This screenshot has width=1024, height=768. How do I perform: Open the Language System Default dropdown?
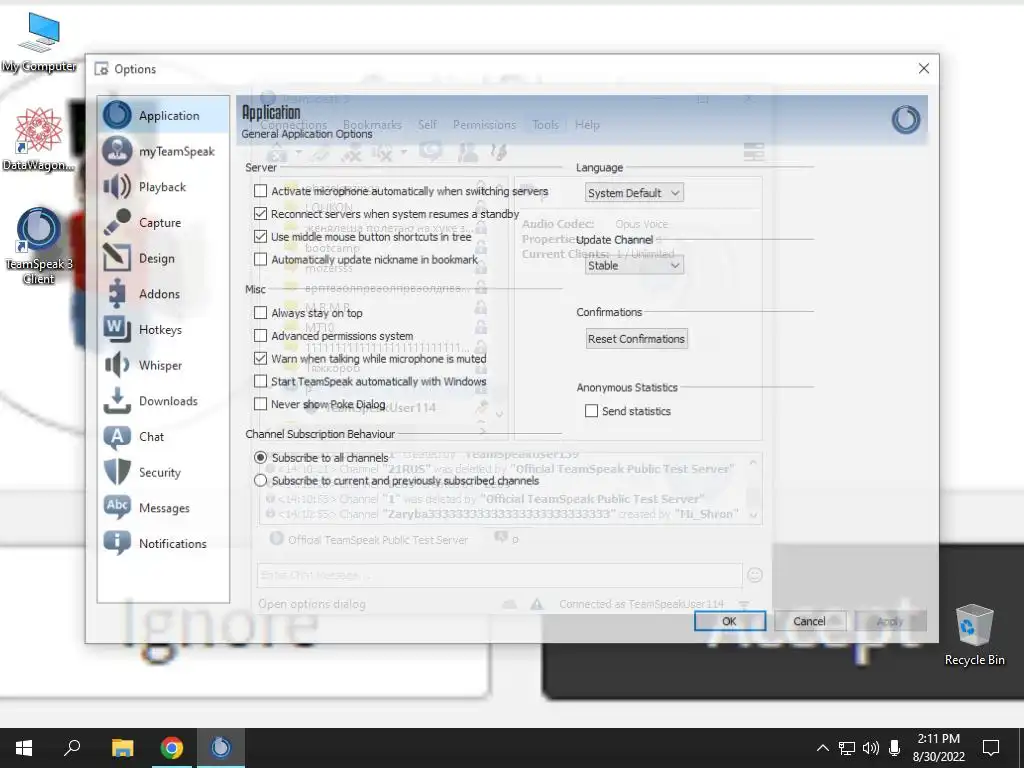[x=634, y=193]
